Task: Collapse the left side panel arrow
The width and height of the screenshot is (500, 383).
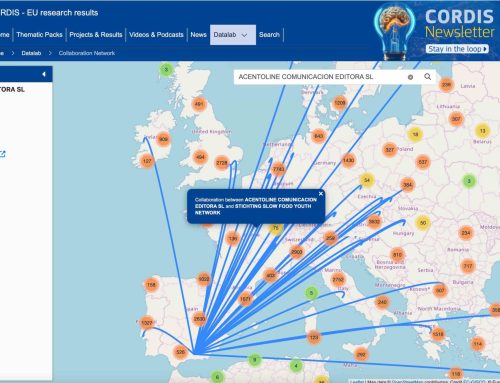Action: click(44, 74)
